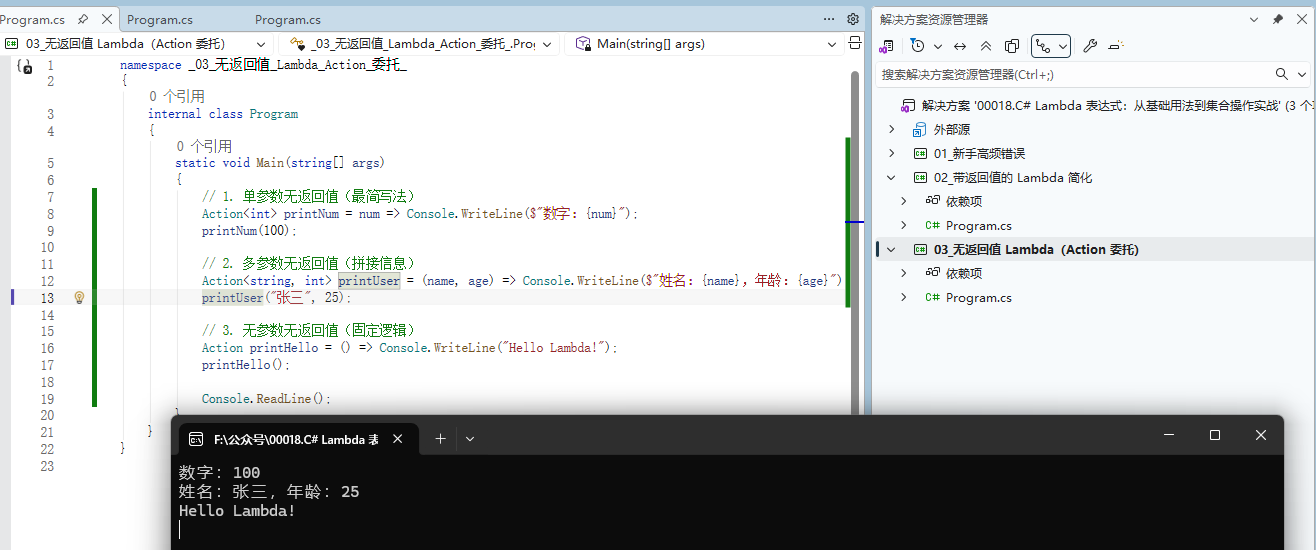
Task: Add a new terminal tab with plus
Action: pyautogui.click(x=440, y=439)
